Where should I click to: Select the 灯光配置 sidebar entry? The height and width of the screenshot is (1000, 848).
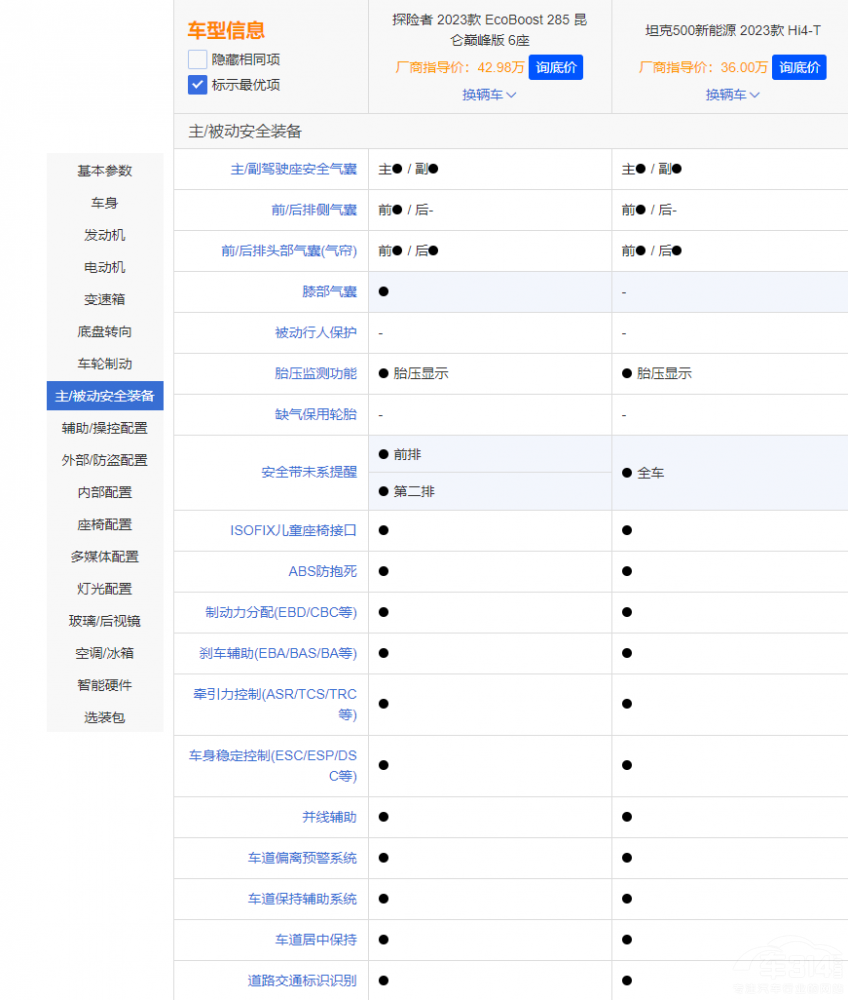click(104, 588)
